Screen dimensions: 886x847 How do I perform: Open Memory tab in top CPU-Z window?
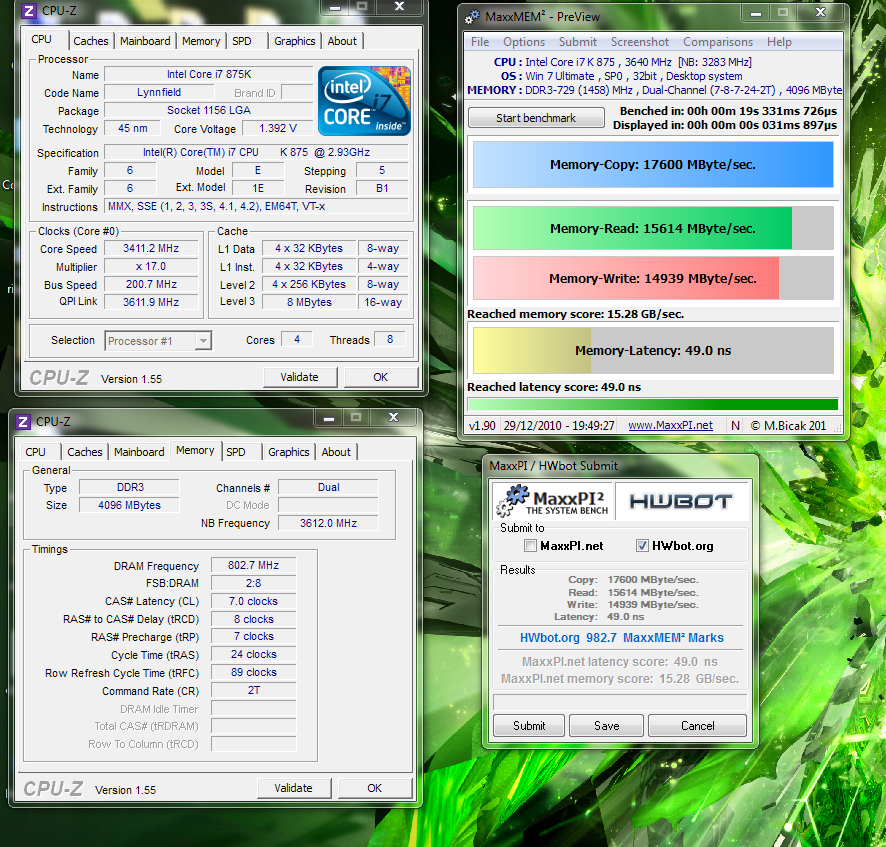coord(201,41)
